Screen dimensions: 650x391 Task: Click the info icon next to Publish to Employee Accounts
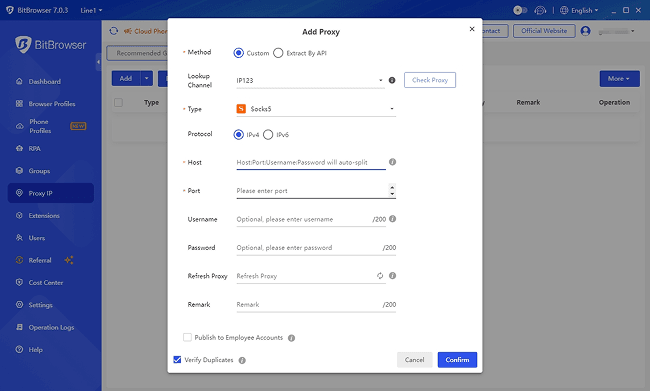tap(291, 338)
